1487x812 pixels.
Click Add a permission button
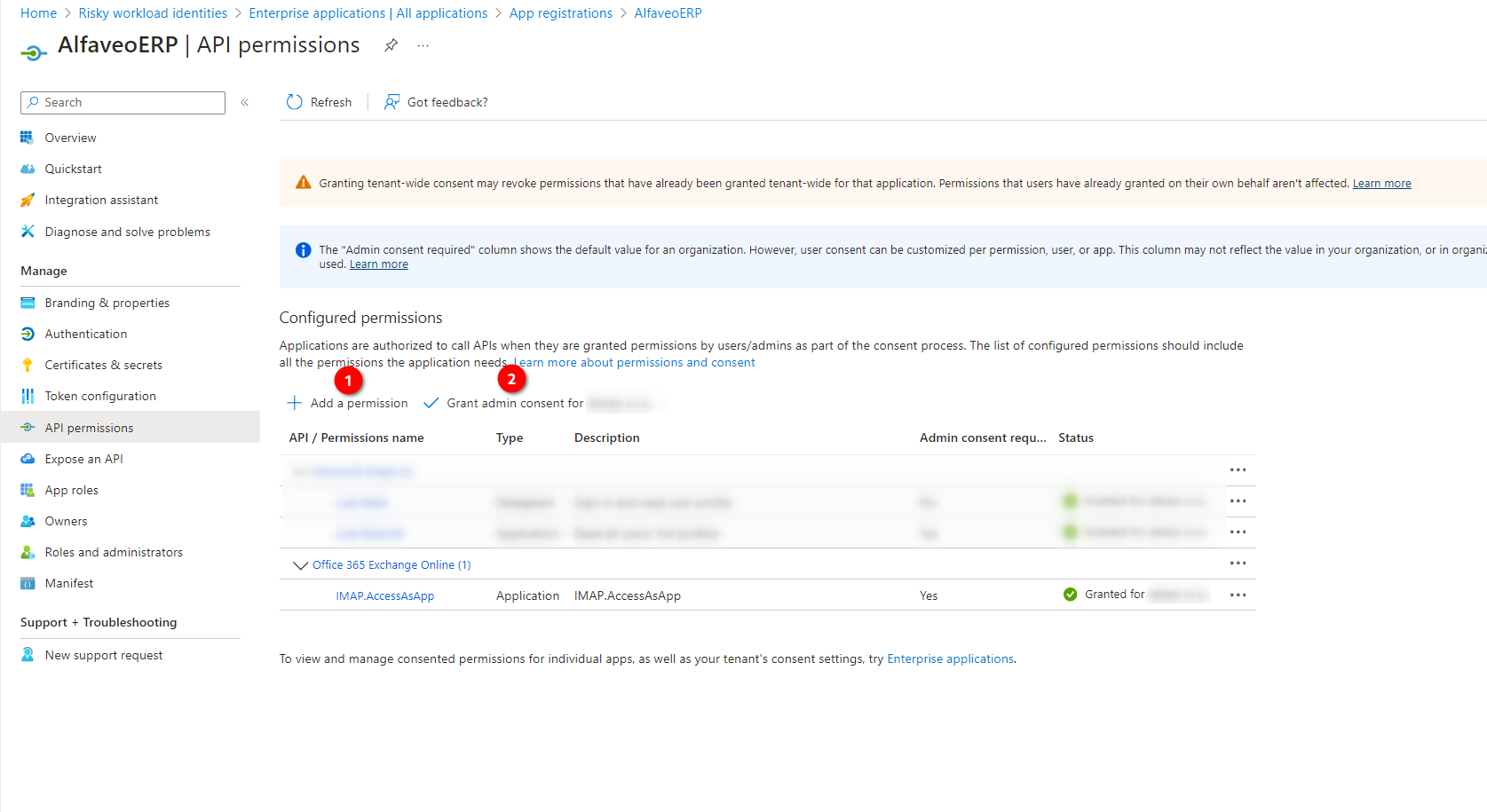point(347,403)
